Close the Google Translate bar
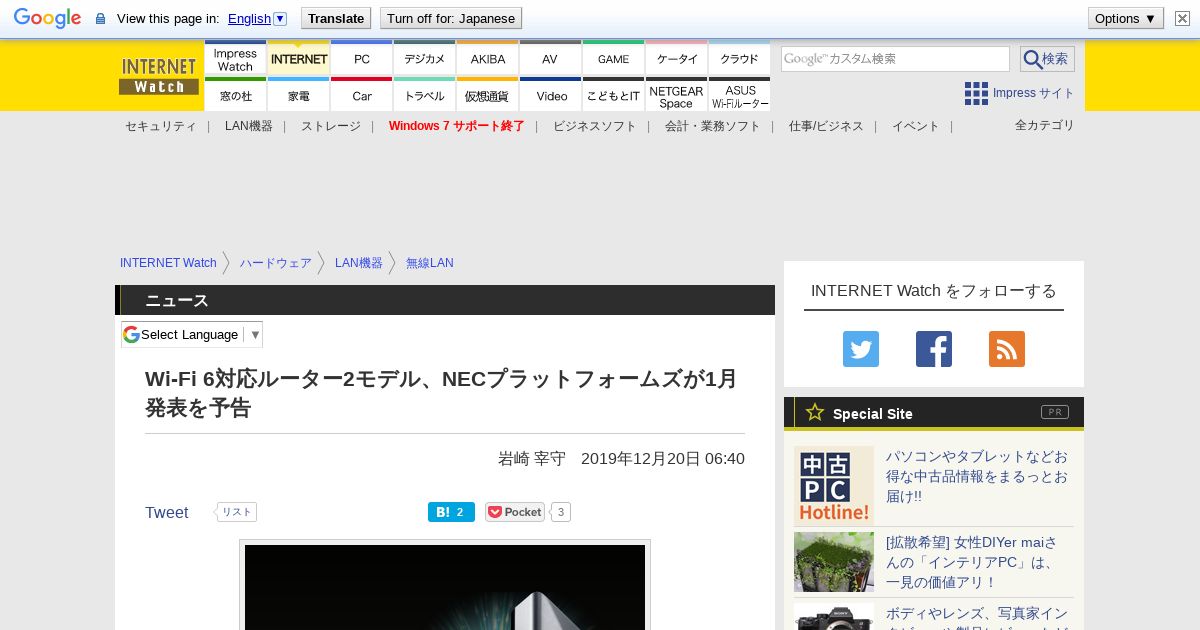1200x630 pixels. pyautogui.click(x=1182, y=18)
